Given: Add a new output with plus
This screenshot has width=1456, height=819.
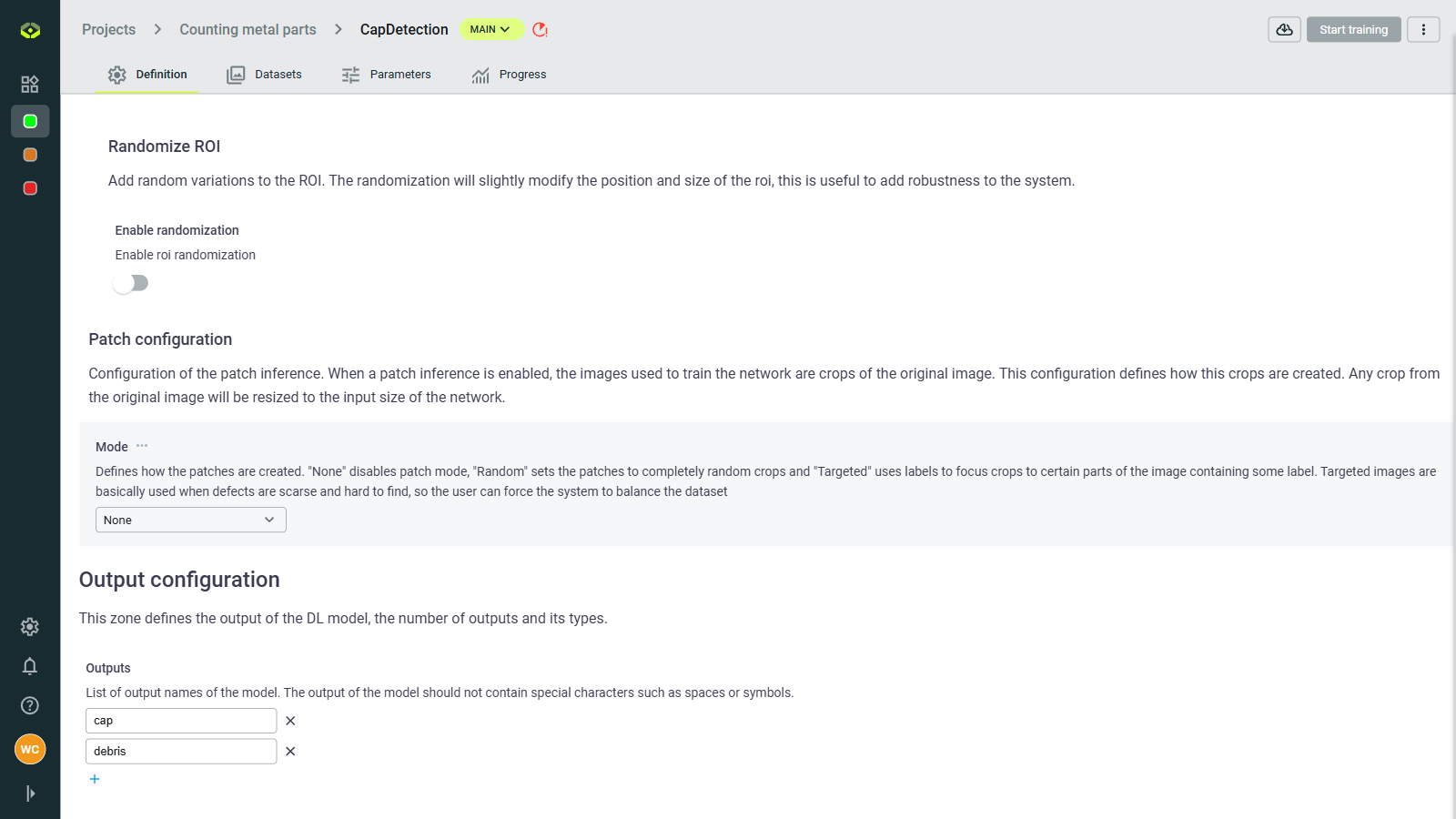Looking at the screenshot, I should coord(95,779).
